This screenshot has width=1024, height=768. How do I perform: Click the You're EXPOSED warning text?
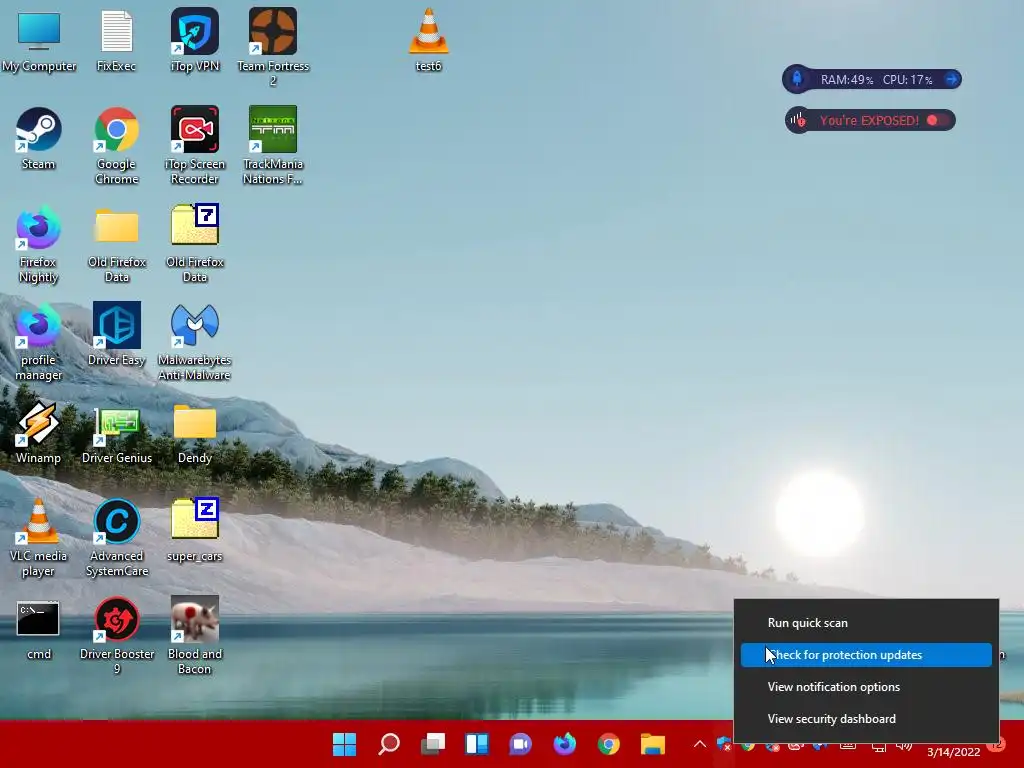(x=869, y=120)
